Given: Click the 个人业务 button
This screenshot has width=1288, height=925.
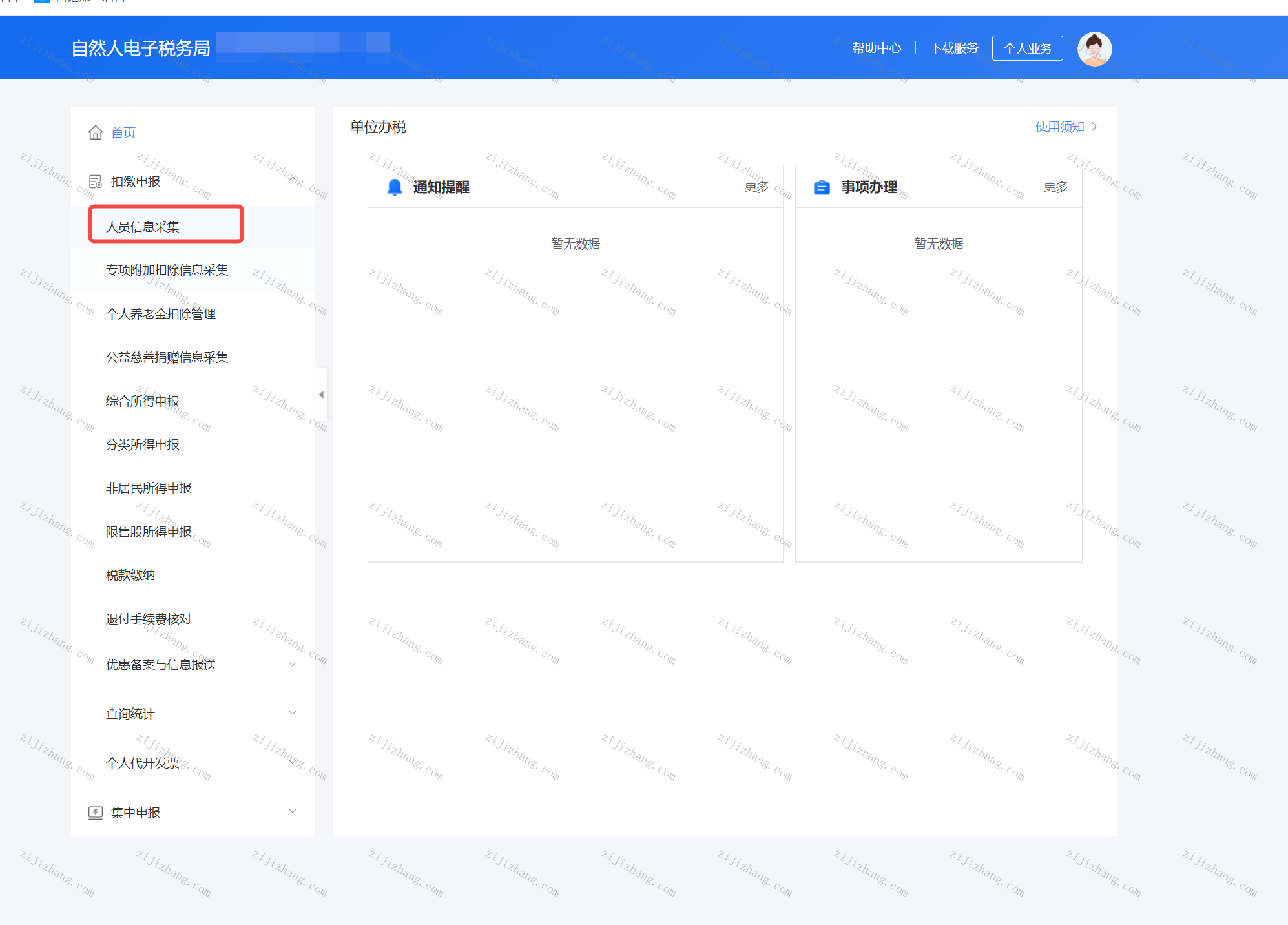Looking at the screenshot, I should point(1028,48).
